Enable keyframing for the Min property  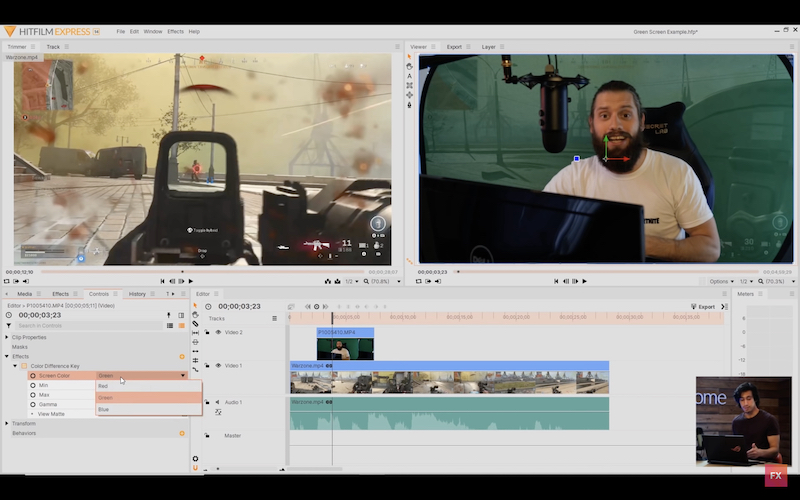(33, 385)
